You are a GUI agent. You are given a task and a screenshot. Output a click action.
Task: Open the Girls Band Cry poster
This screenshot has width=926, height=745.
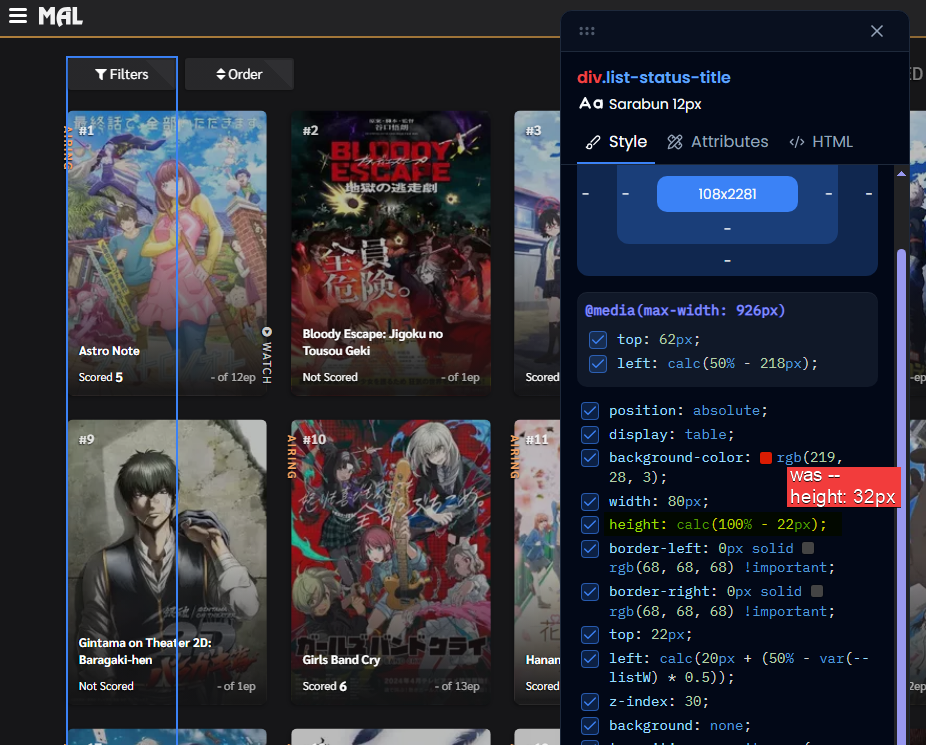pos(391,550)
